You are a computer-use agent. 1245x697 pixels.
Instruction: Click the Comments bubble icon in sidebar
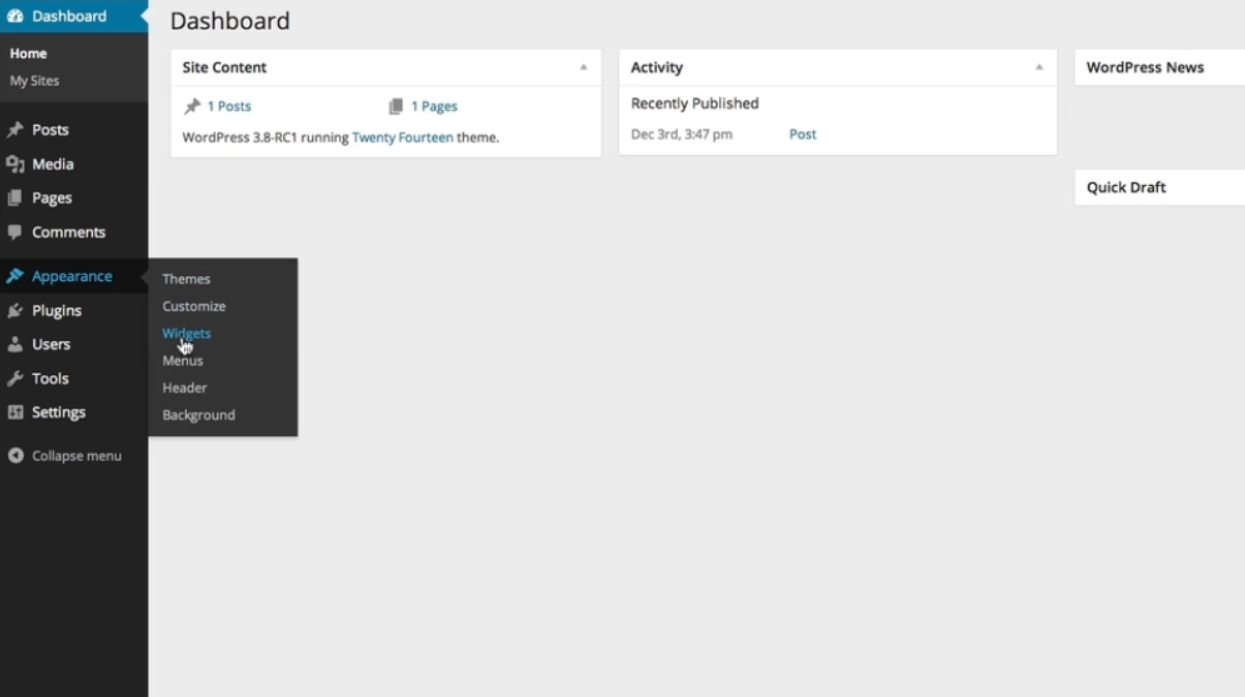[x=15, y=232]
